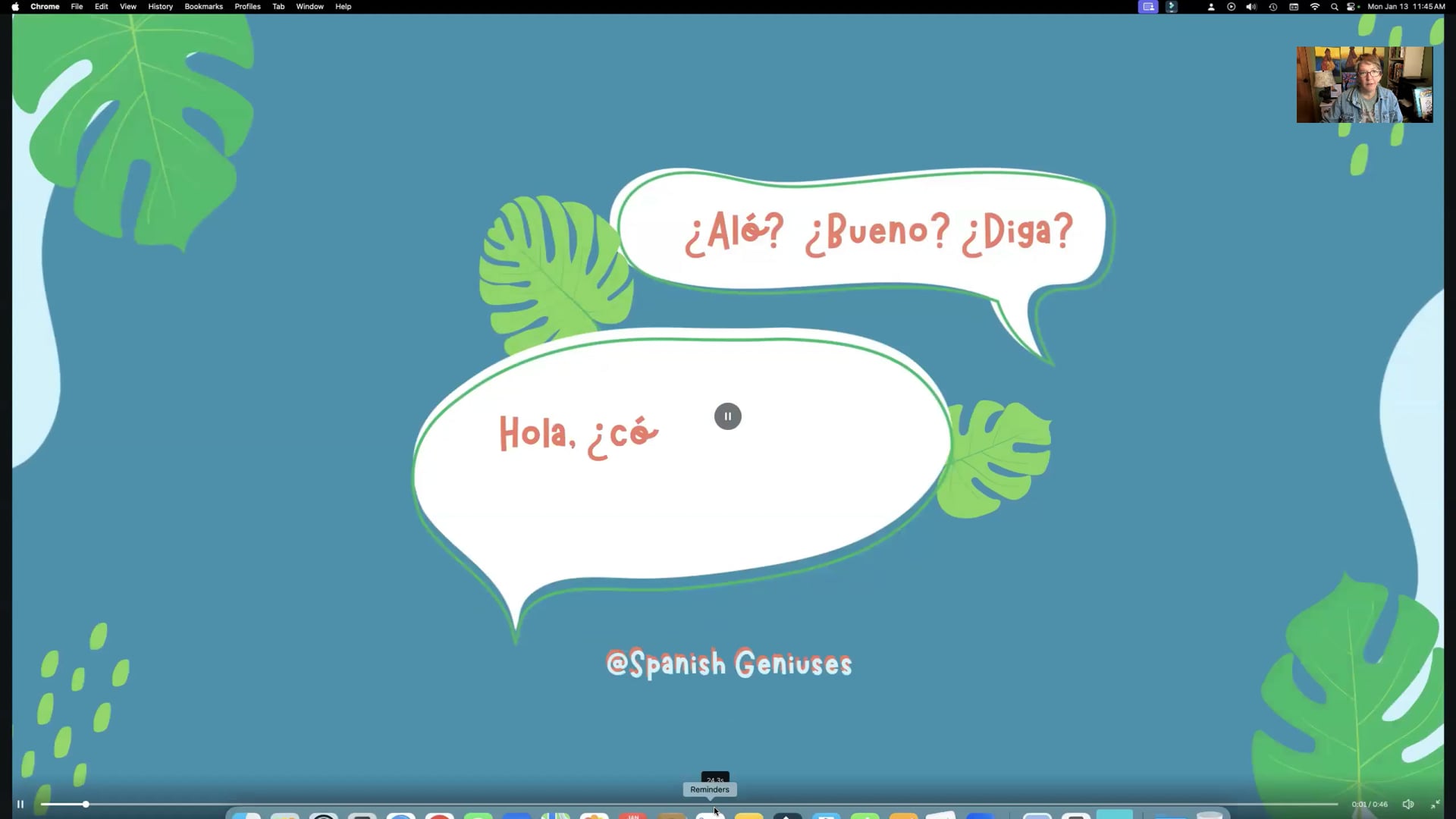The height and width of the screenshot is (819, 1456).
Task: Click the bottom-left pause control
Action: click(20, 805)
